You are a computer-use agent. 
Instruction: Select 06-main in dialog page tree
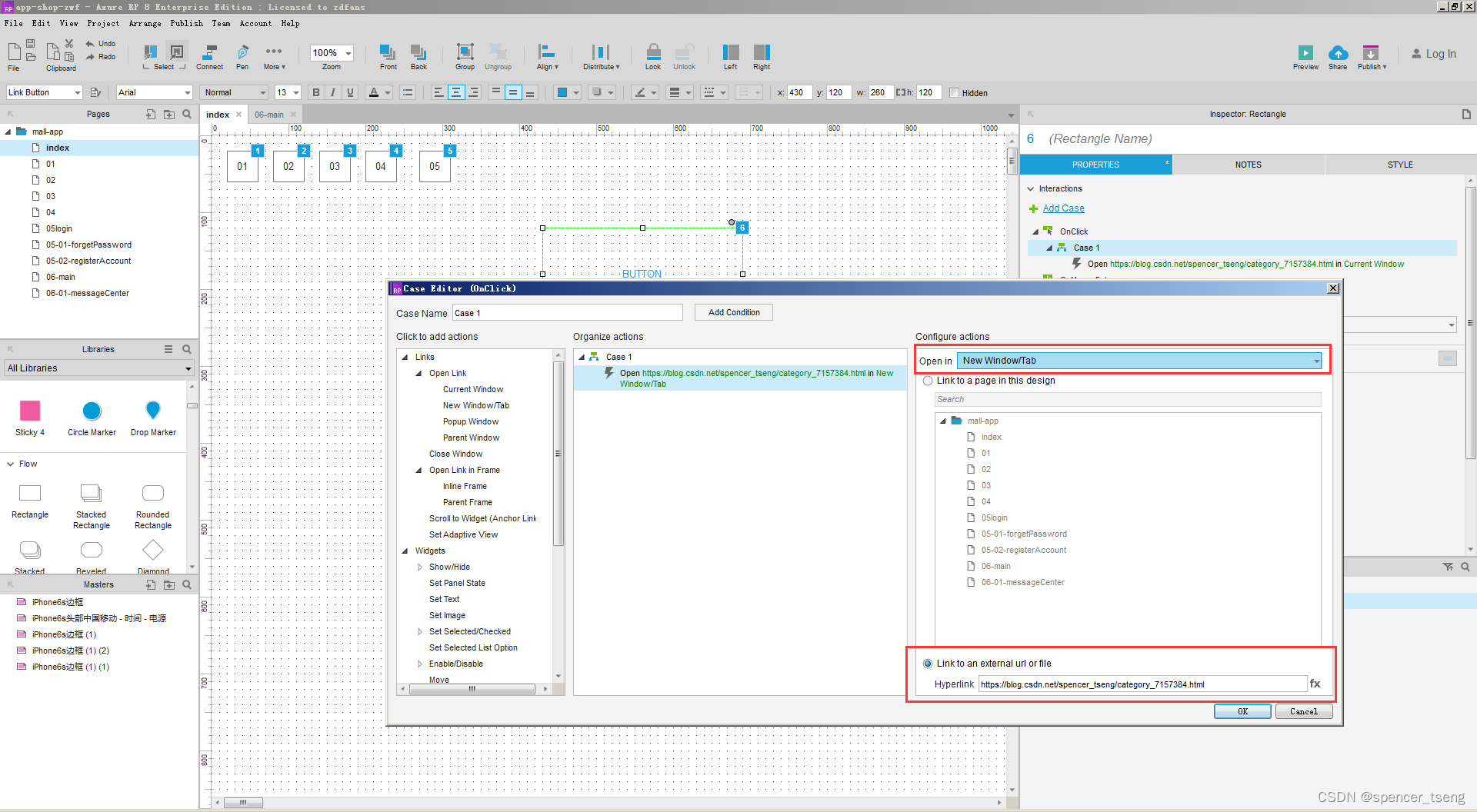[x=995, y=566]
